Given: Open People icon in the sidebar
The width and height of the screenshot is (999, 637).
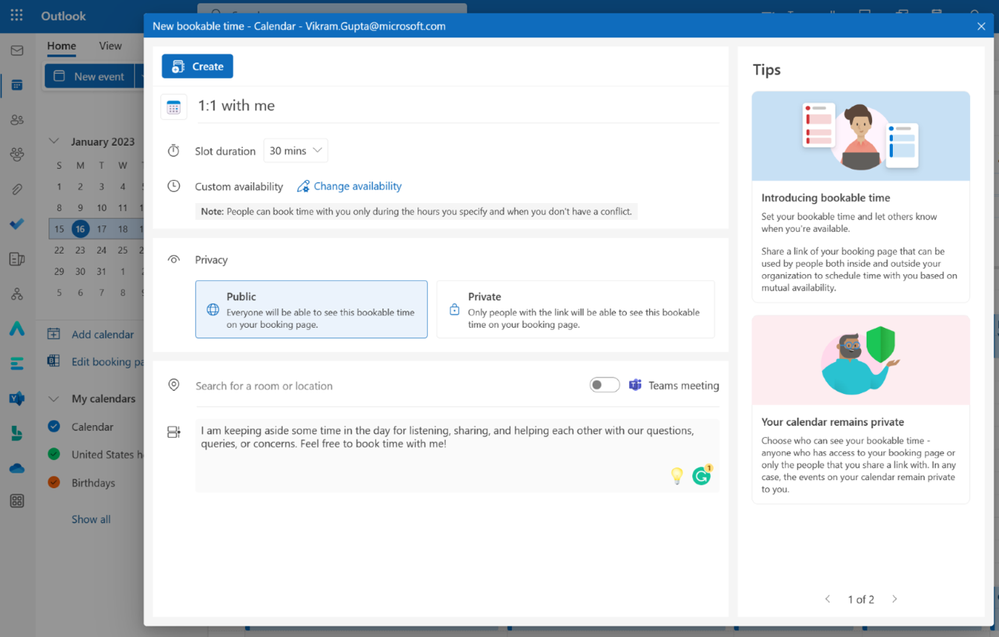Looking at the screenshot, I should pyautogui.click(x=17, y=120).
